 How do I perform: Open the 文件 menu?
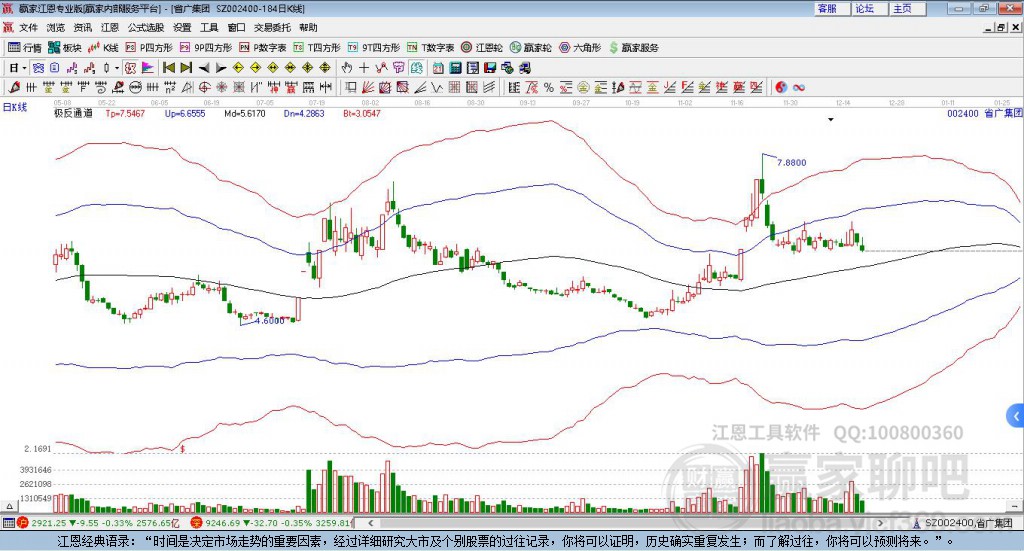[29, 27]
